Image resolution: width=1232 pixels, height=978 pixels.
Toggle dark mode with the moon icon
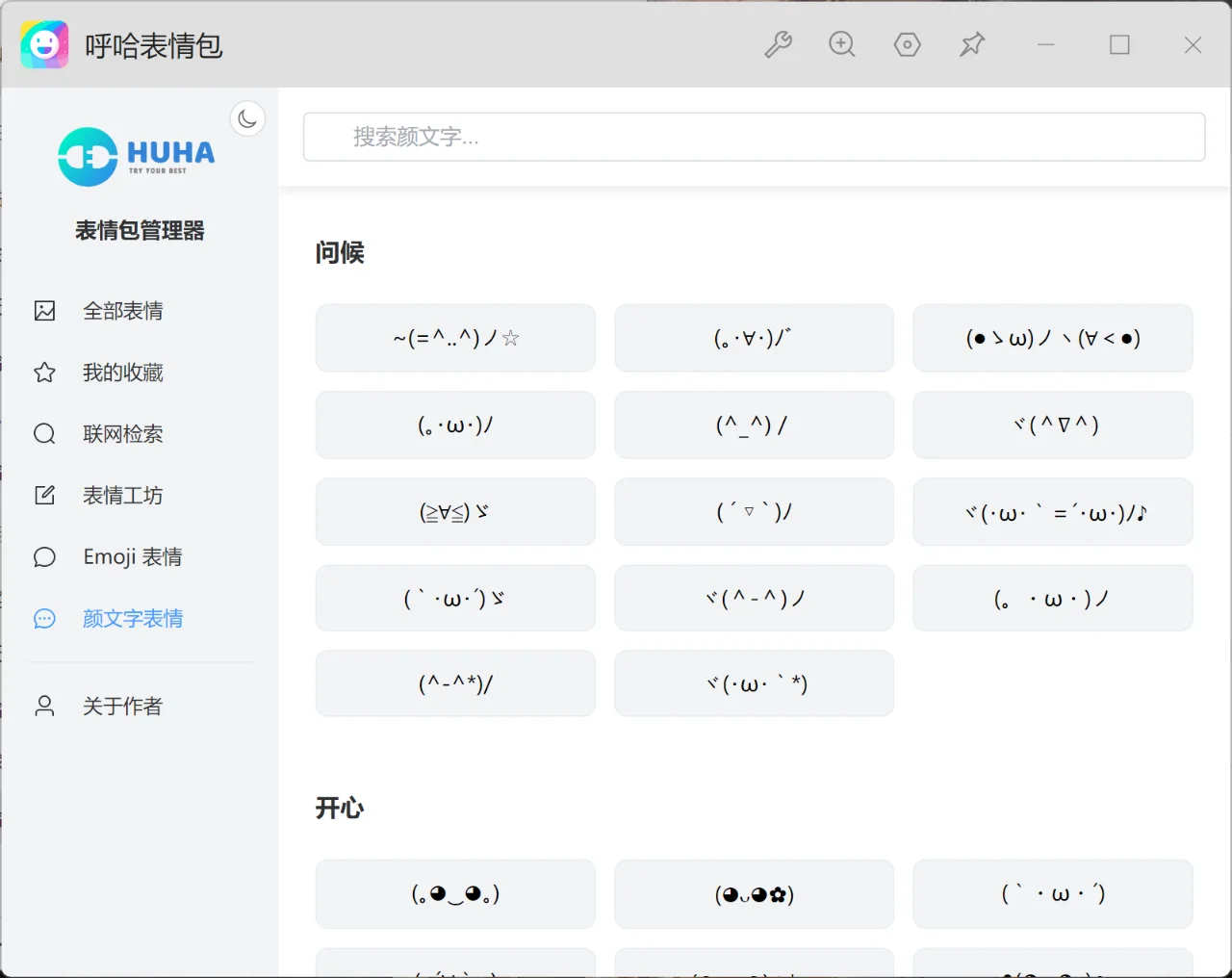(247, 117)
